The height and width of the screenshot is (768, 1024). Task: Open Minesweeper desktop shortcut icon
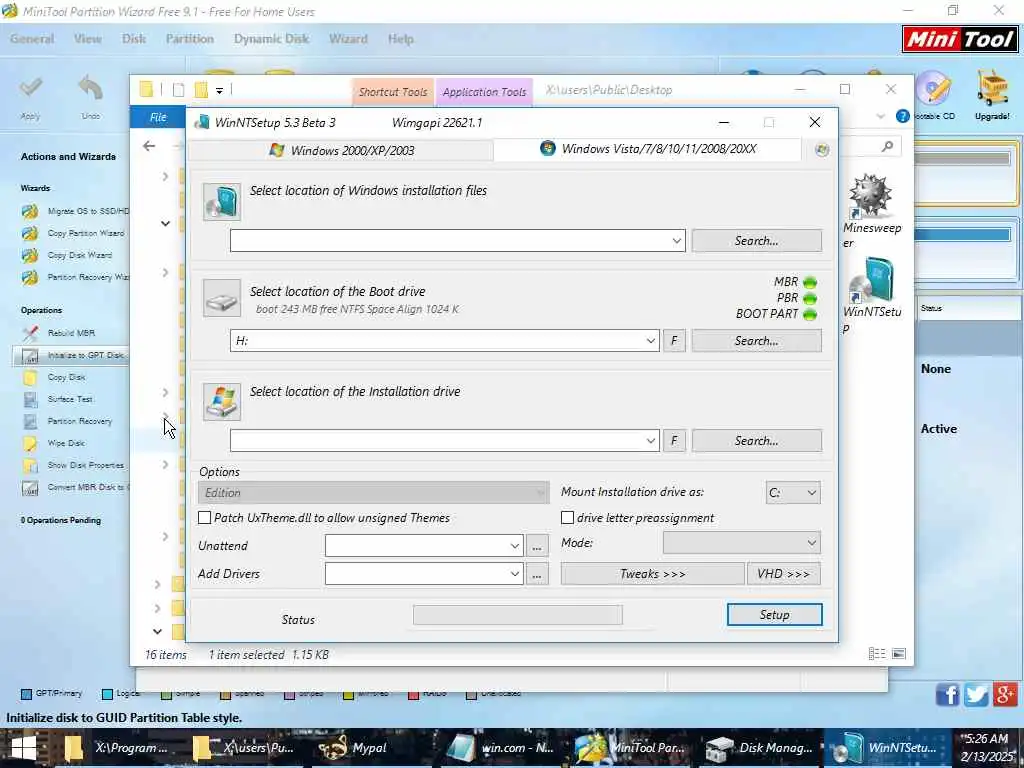coord(871,196)
